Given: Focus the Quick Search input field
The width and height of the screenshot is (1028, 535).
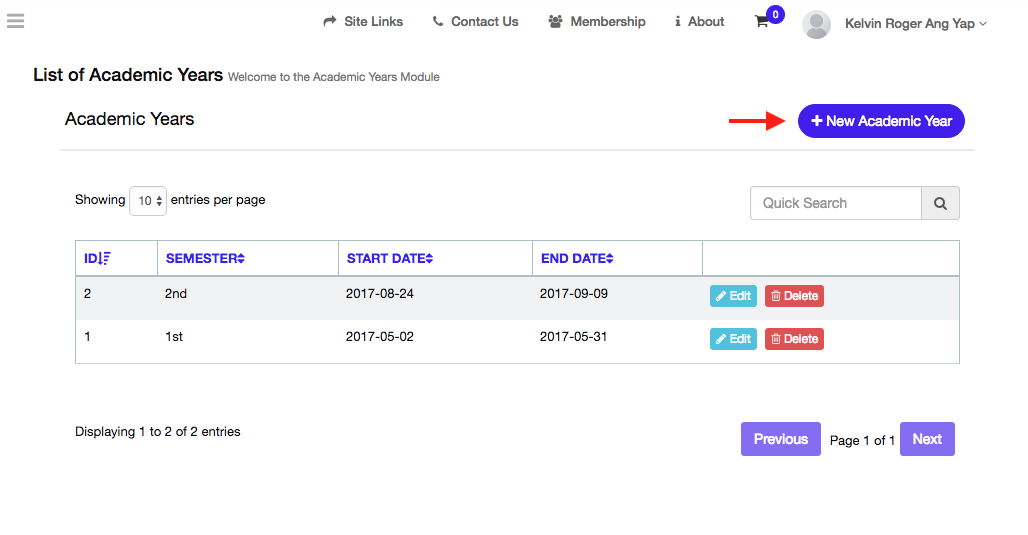Looking at the screenshot, I should click(x=835, y=203).
